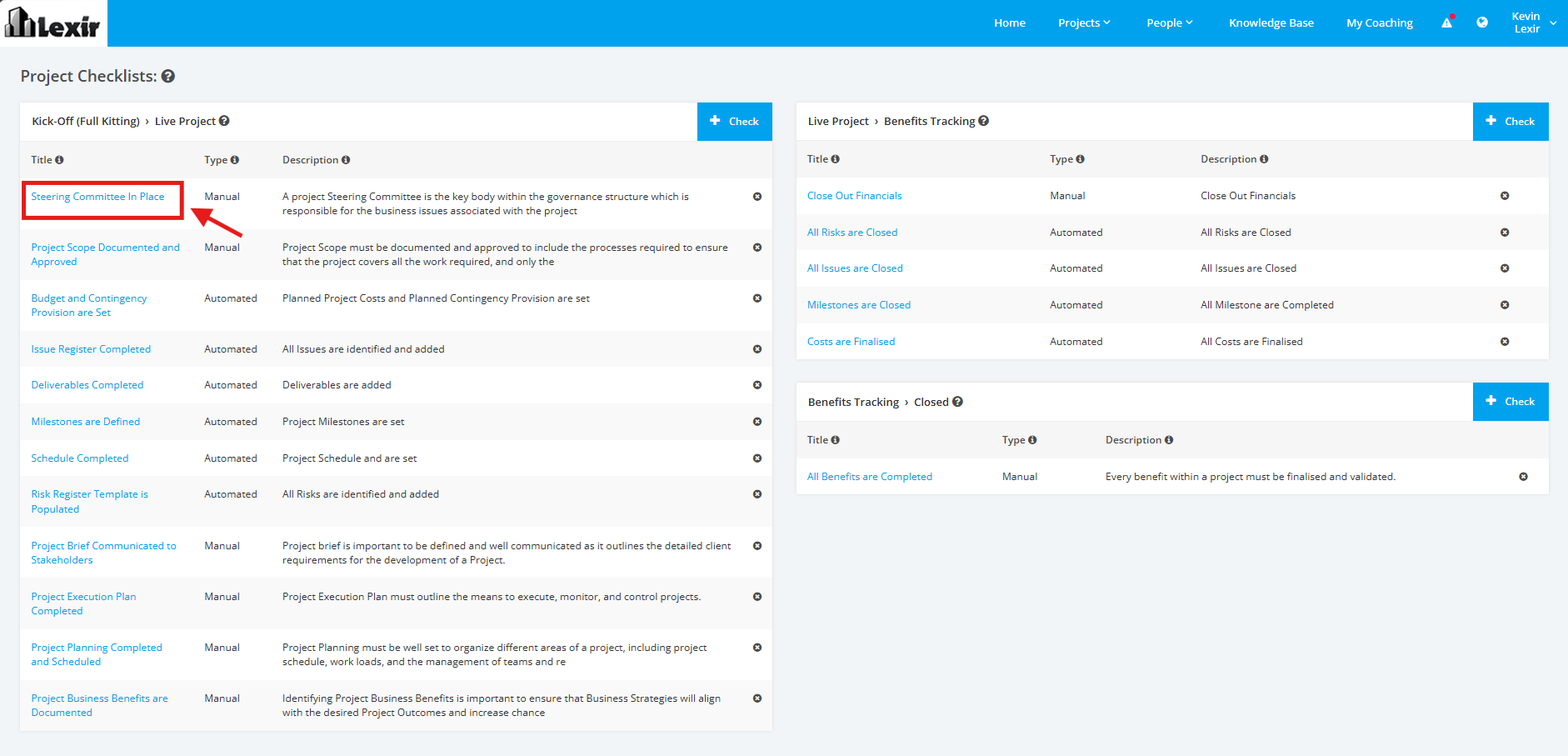Remove the Issue Register Completed check
The width and height of the screenshot is (1568, 756).
tap(757, 349)
